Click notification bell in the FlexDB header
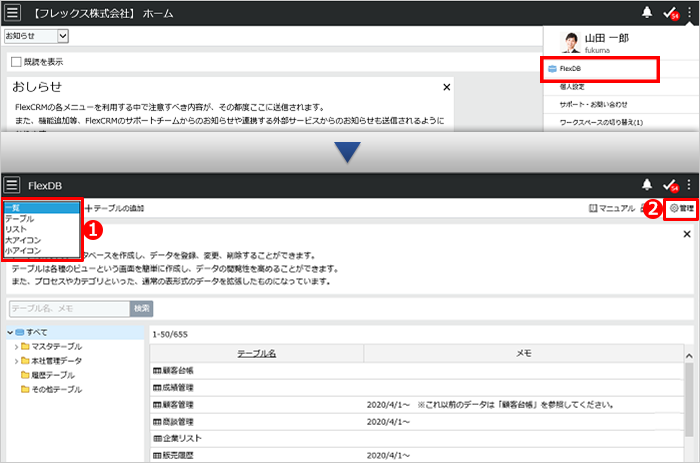This screenshot has height=463, width=700. 646,184
